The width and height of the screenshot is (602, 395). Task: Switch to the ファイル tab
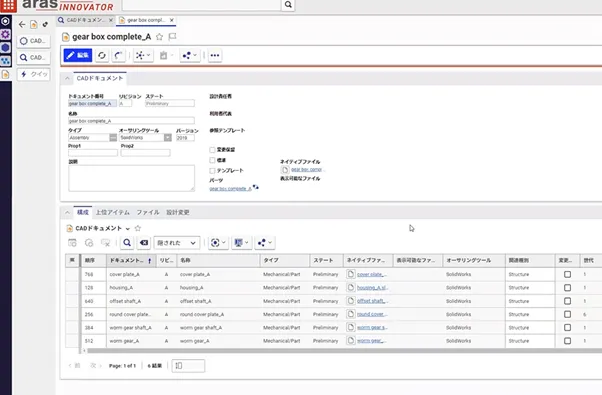tap(148, 212)
